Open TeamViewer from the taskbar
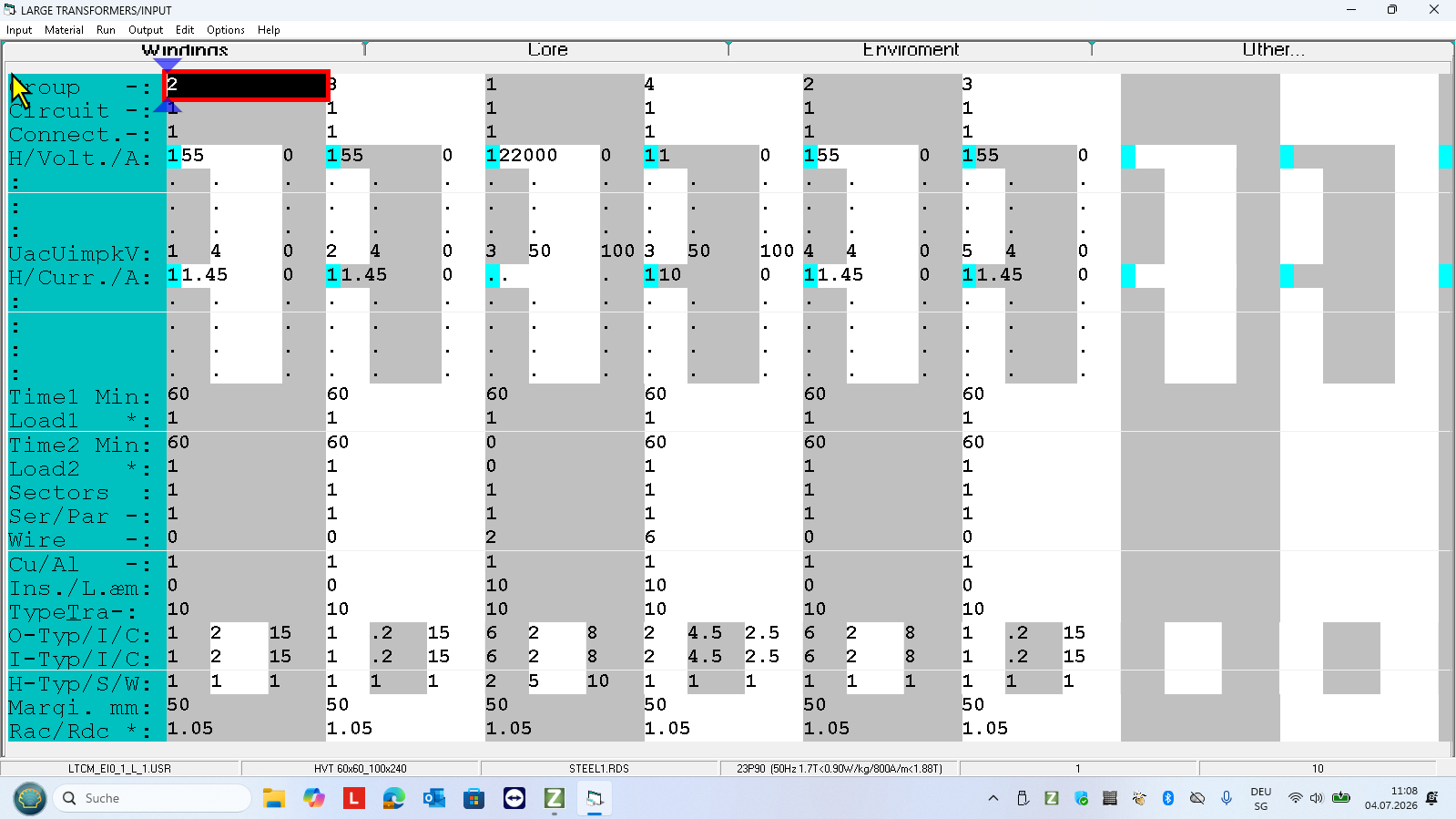The height and width of the screenshot is (819, 1456). click(514, 798)
